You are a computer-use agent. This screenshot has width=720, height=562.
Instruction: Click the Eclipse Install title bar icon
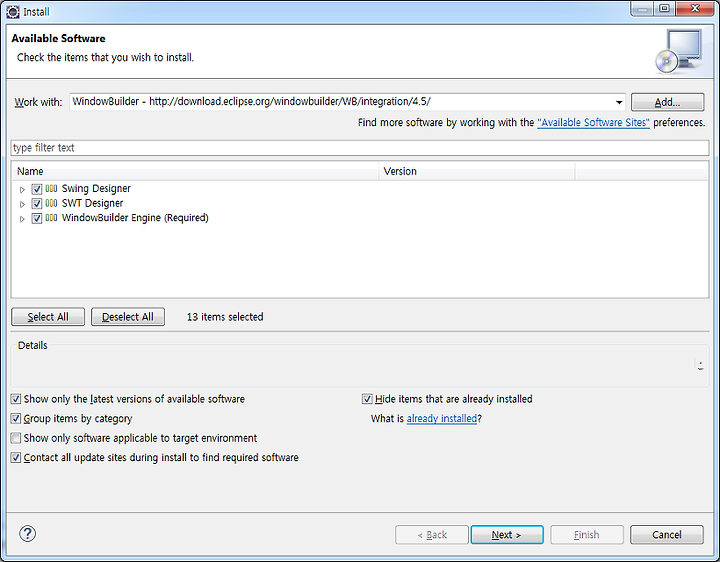click(x=13, y=12)
